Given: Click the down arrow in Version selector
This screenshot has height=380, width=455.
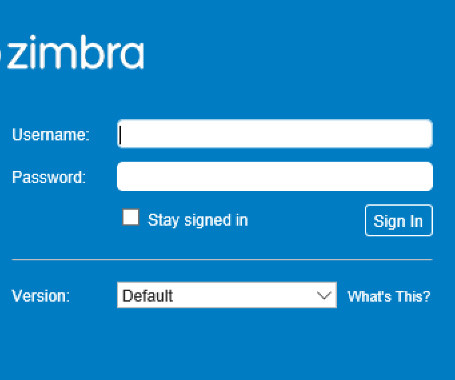Looking at the screenshot, I should click(324, 295).
